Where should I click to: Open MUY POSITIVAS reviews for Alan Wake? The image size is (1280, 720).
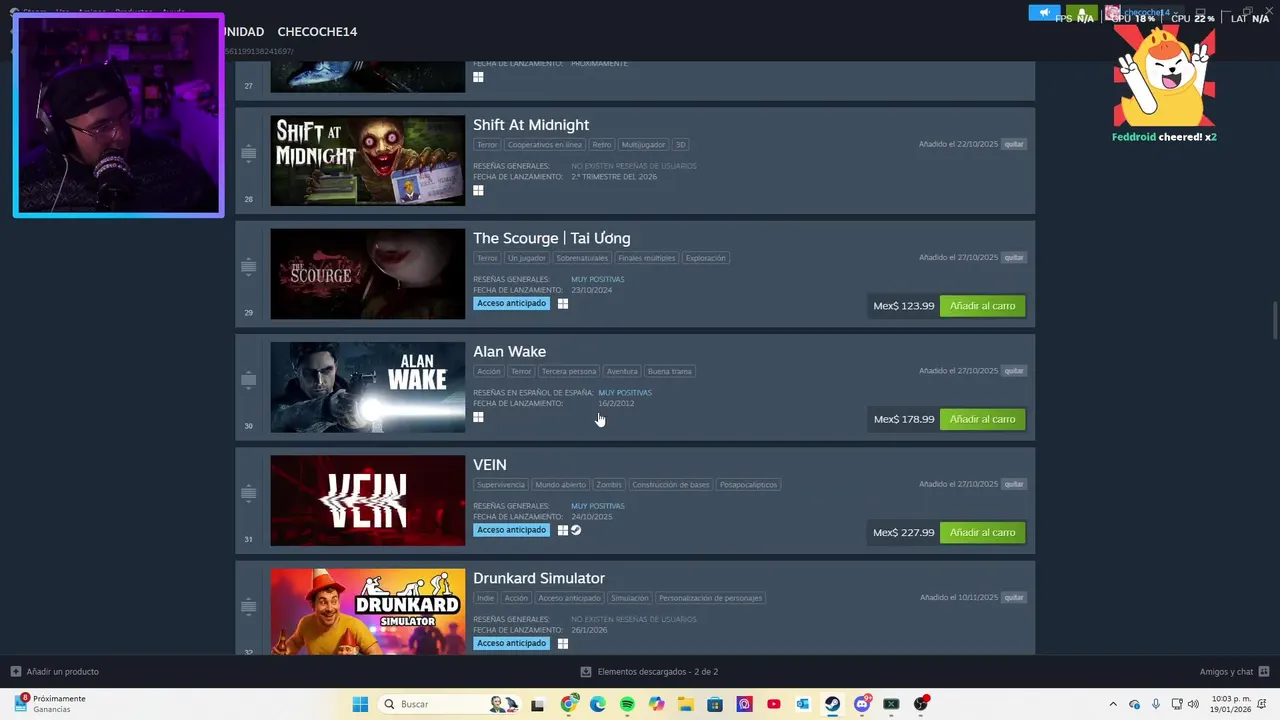pyautogui.click(x=625, y=393)
